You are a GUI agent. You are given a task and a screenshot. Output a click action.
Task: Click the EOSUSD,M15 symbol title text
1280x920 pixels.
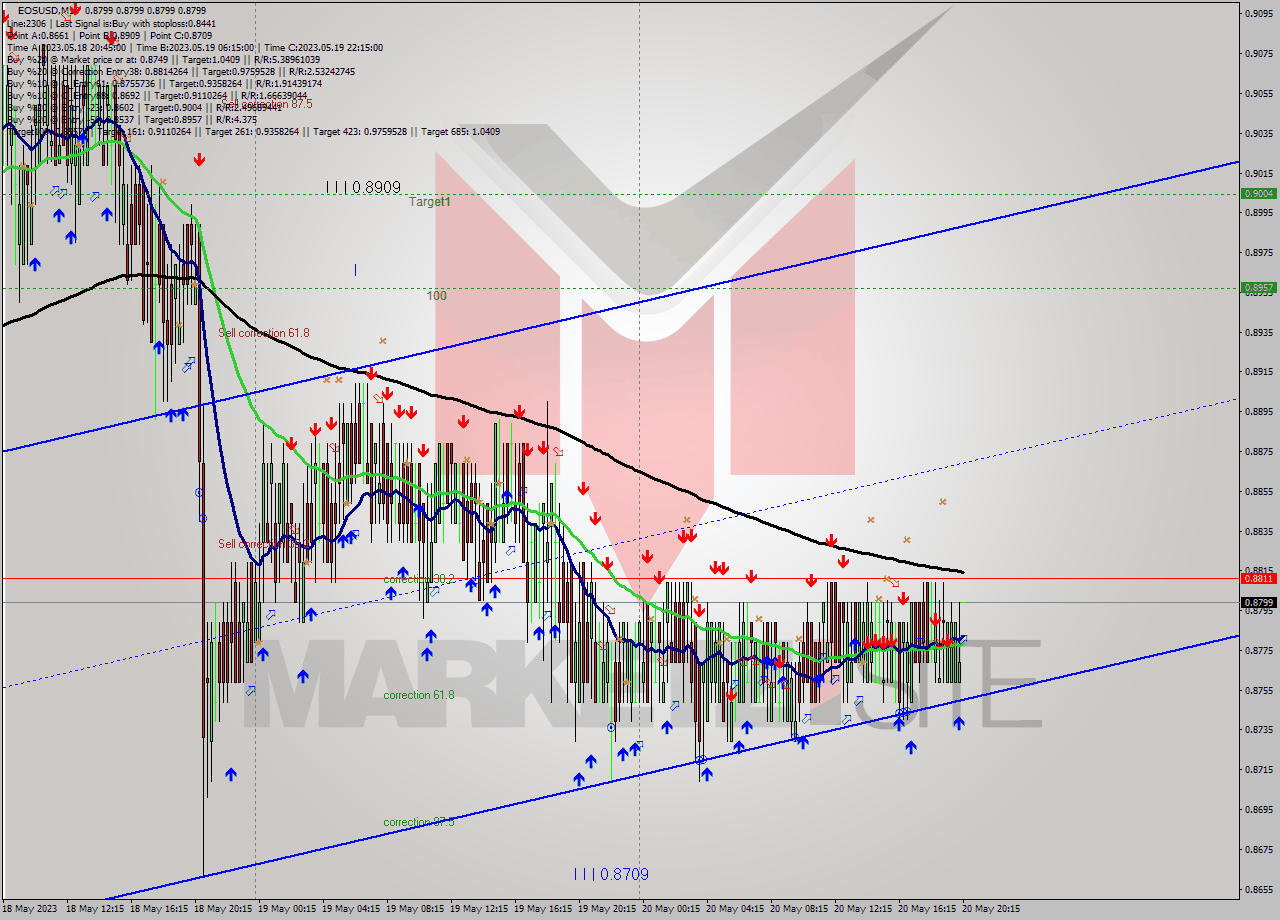[50, 10]
